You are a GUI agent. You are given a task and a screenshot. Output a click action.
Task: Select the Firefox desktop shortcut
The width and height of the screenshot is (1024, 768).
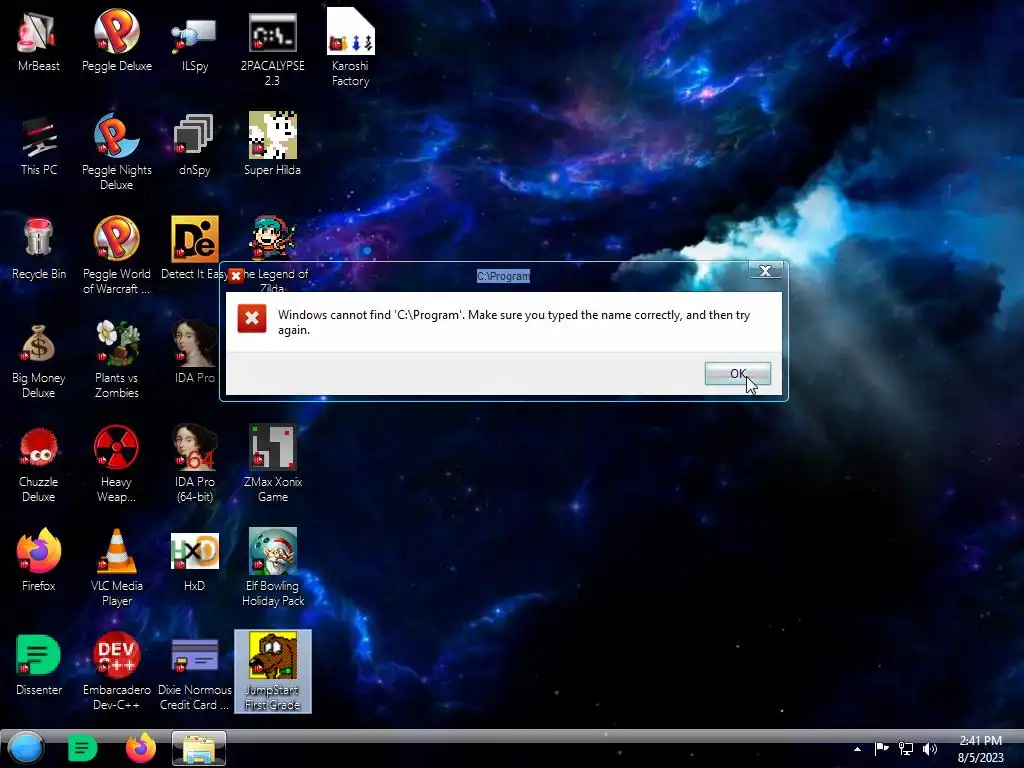click(38, 561)
